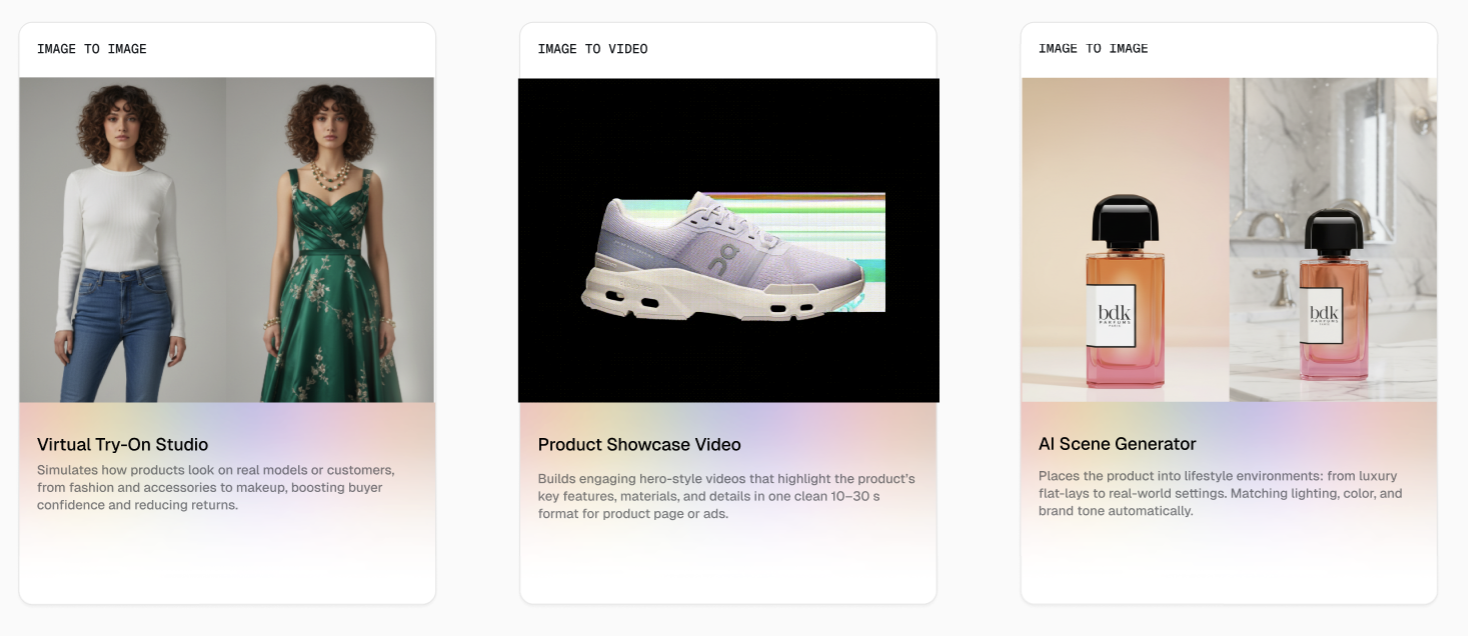The width and height of the screenshot is (1468, 636).
Task: Click the IMAGE TO VIDEO label
Action: 593,48
